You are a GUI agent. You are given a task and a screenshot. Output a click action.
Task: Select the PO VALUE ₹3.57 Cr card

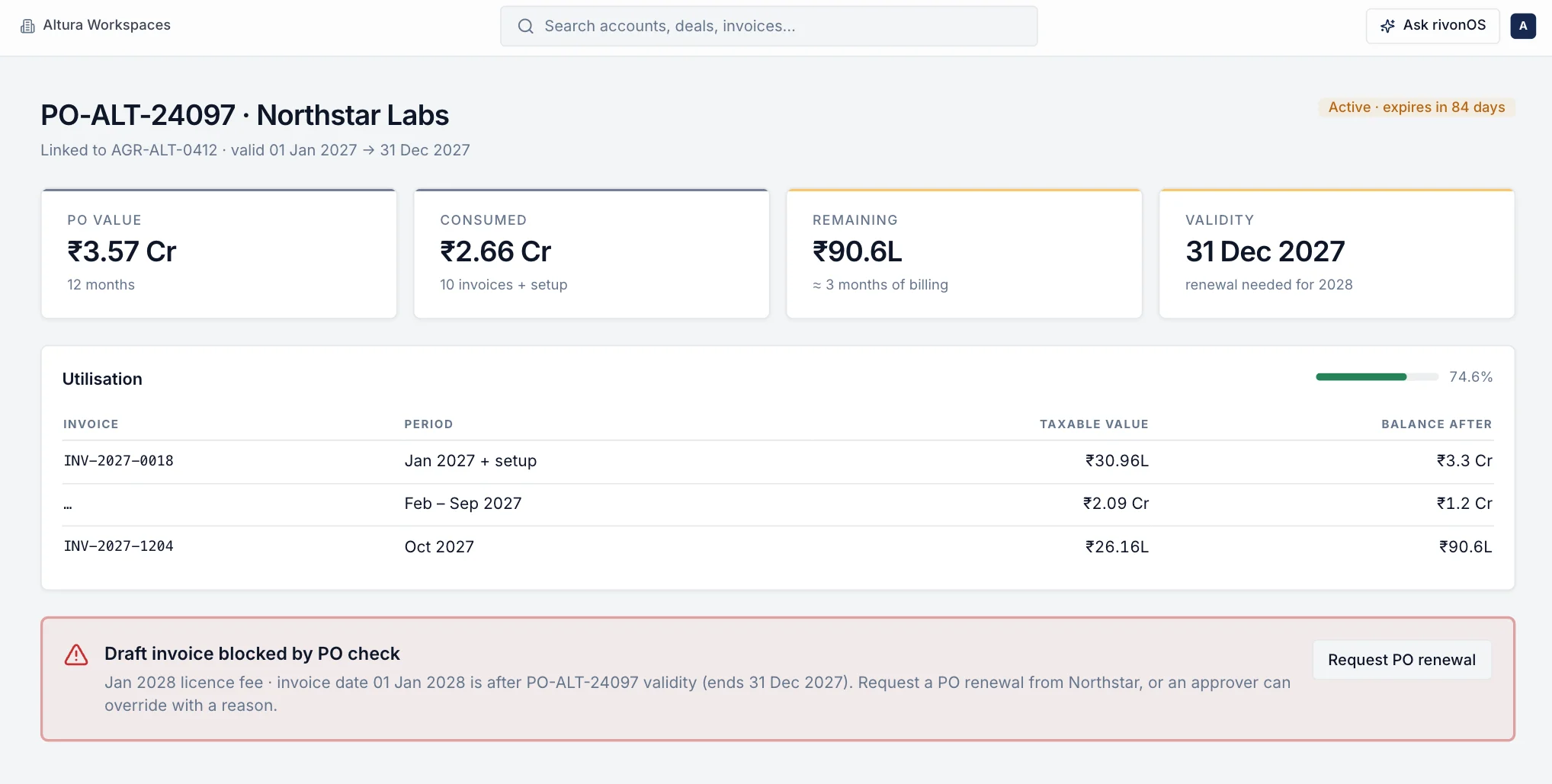[x=219, y=254]
